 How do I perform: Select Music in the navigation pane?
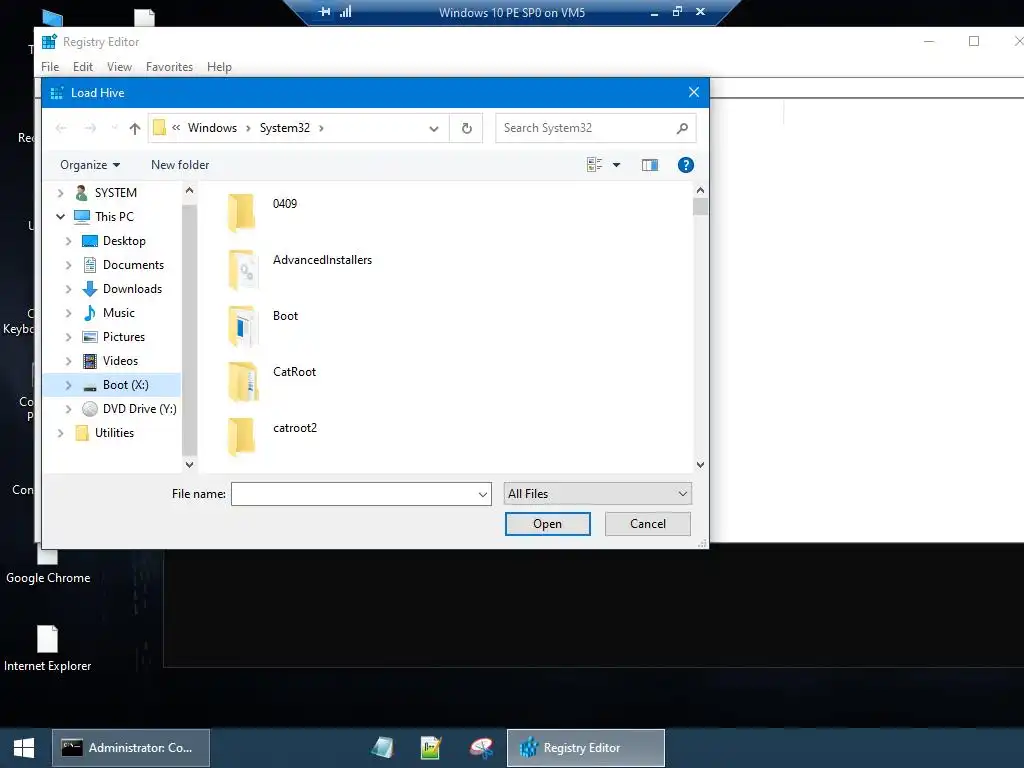tap(119, 313)
